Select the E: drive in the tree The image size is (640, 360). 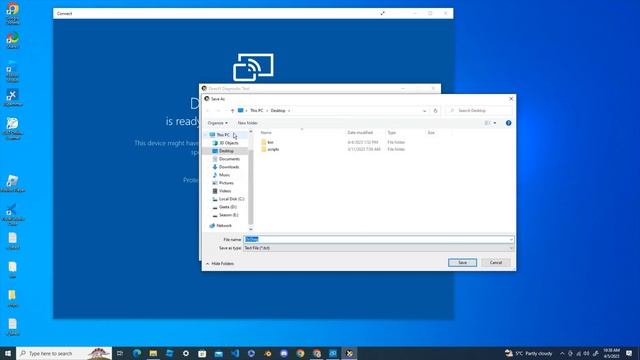[228, 215]
